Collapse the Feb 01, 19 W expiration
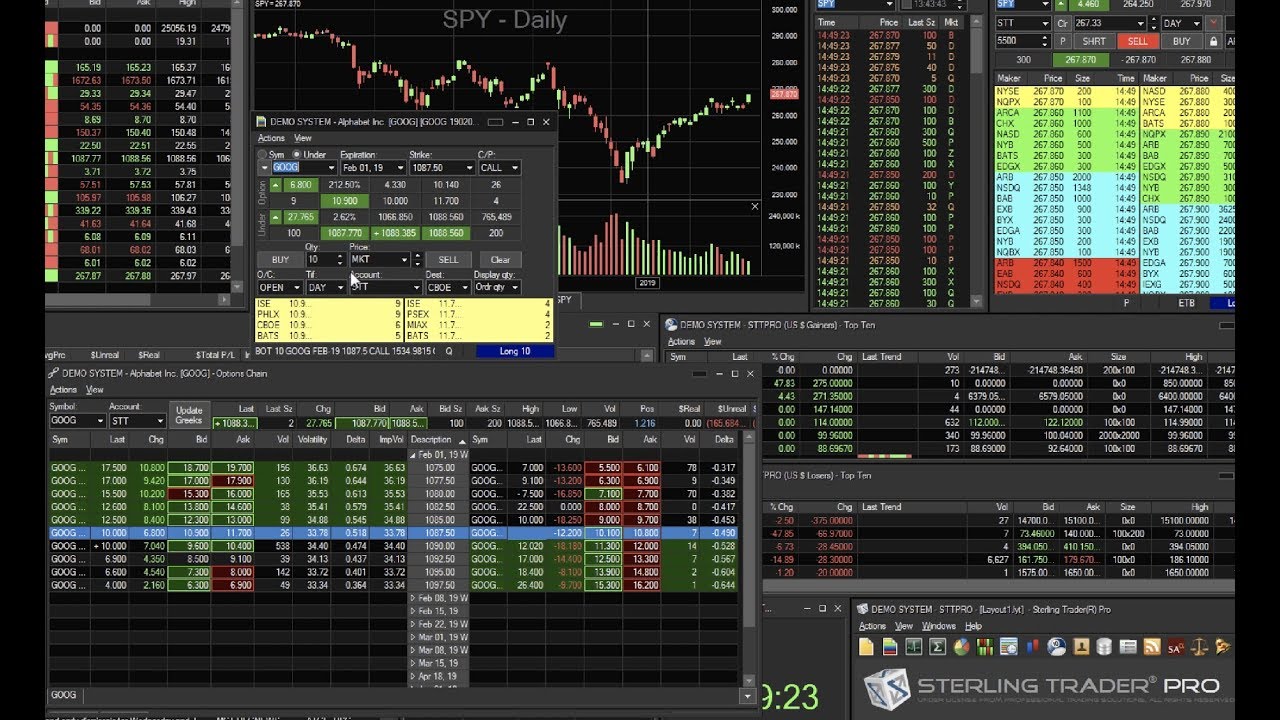Viewport: 1280px width, 720px height. pyautogui.click(x=413, y=454)
